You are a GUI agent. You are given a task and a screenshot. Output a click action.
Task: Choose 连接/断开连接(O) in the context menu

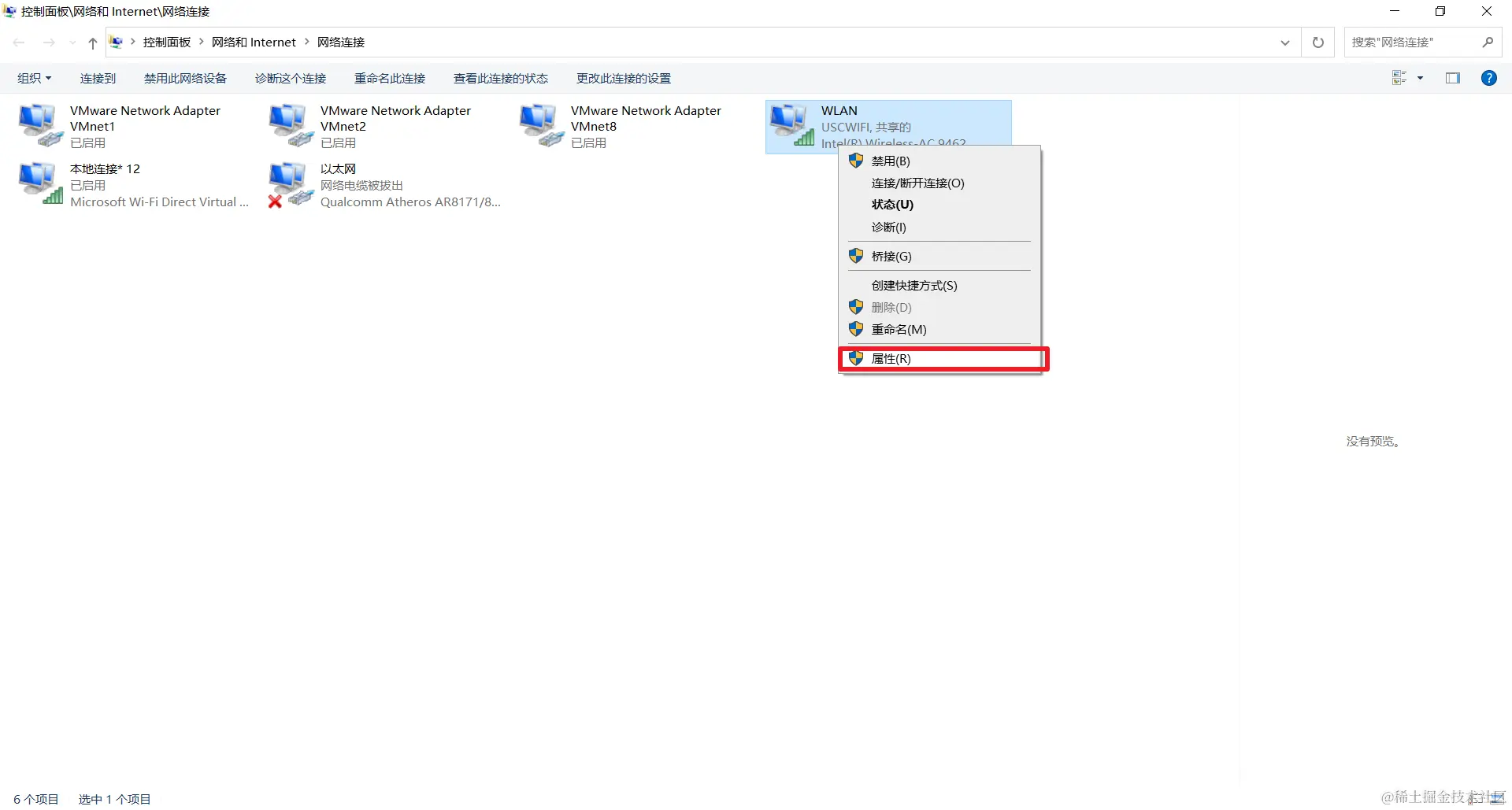tap(940, 183)
